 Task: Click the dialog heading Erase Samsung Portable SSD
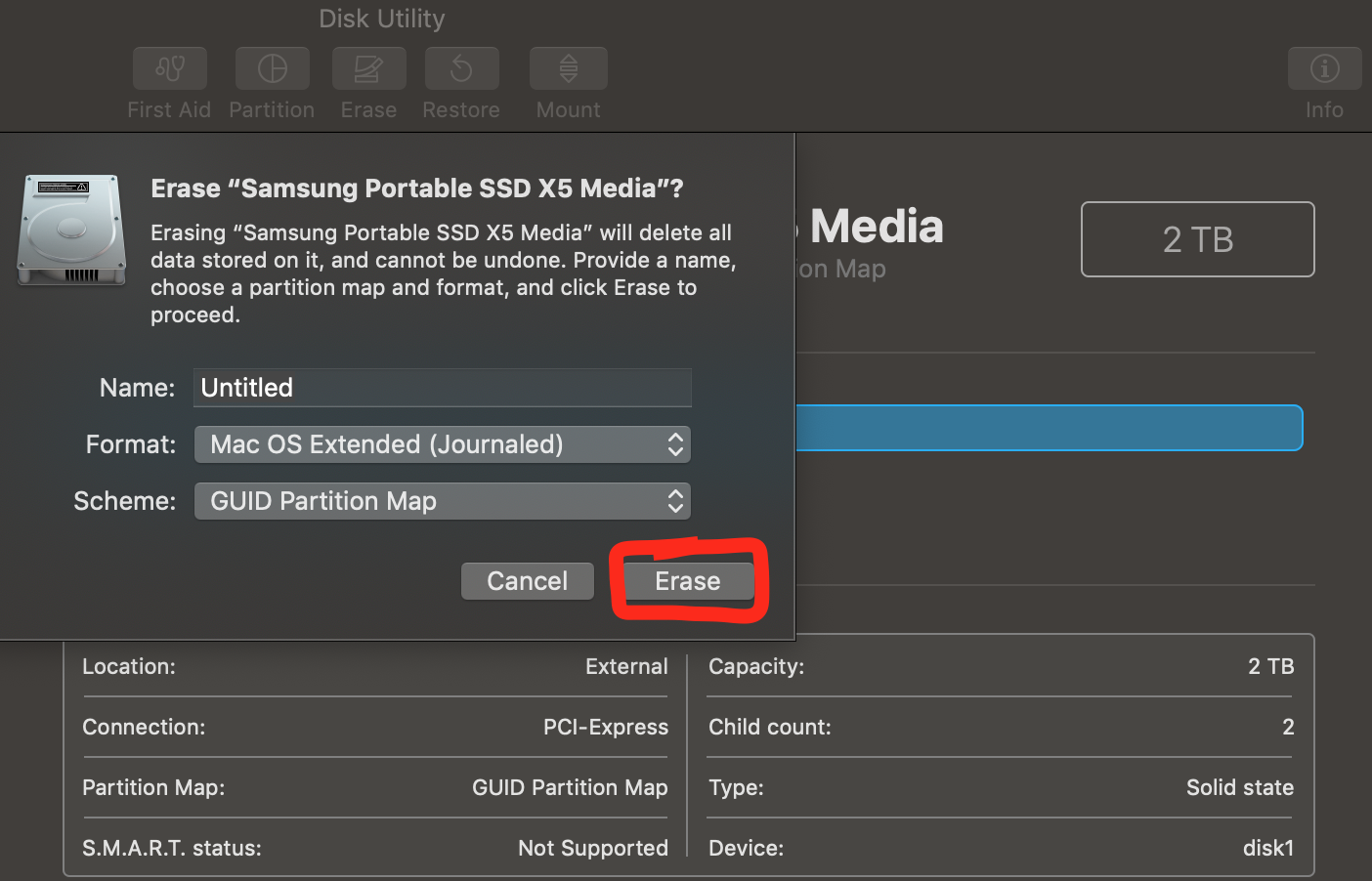[x=417, y=189]
